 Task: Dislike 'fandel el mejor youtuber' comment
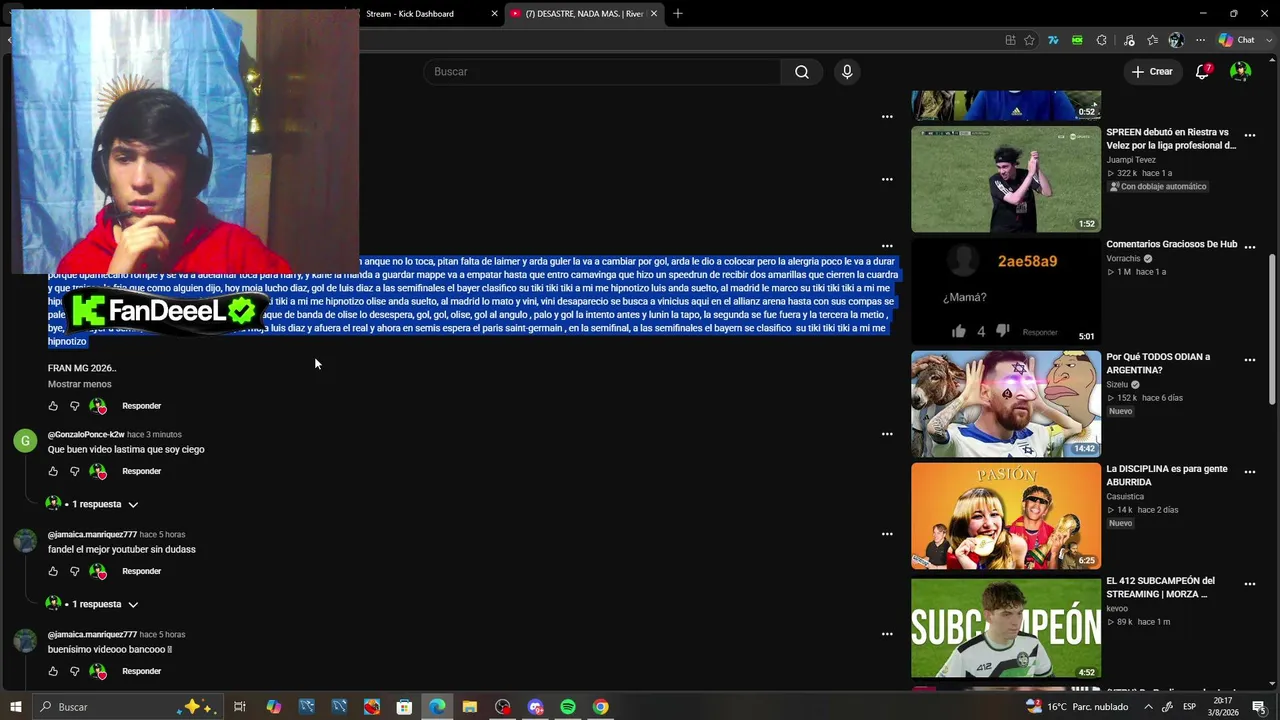pos(74,571)
